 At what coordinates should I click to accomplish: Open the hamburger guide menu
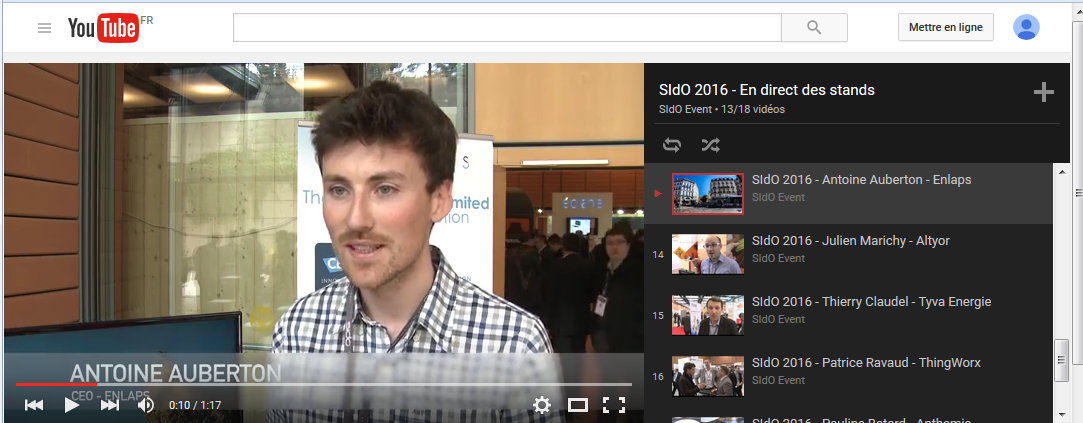click(x=44, y=28)
